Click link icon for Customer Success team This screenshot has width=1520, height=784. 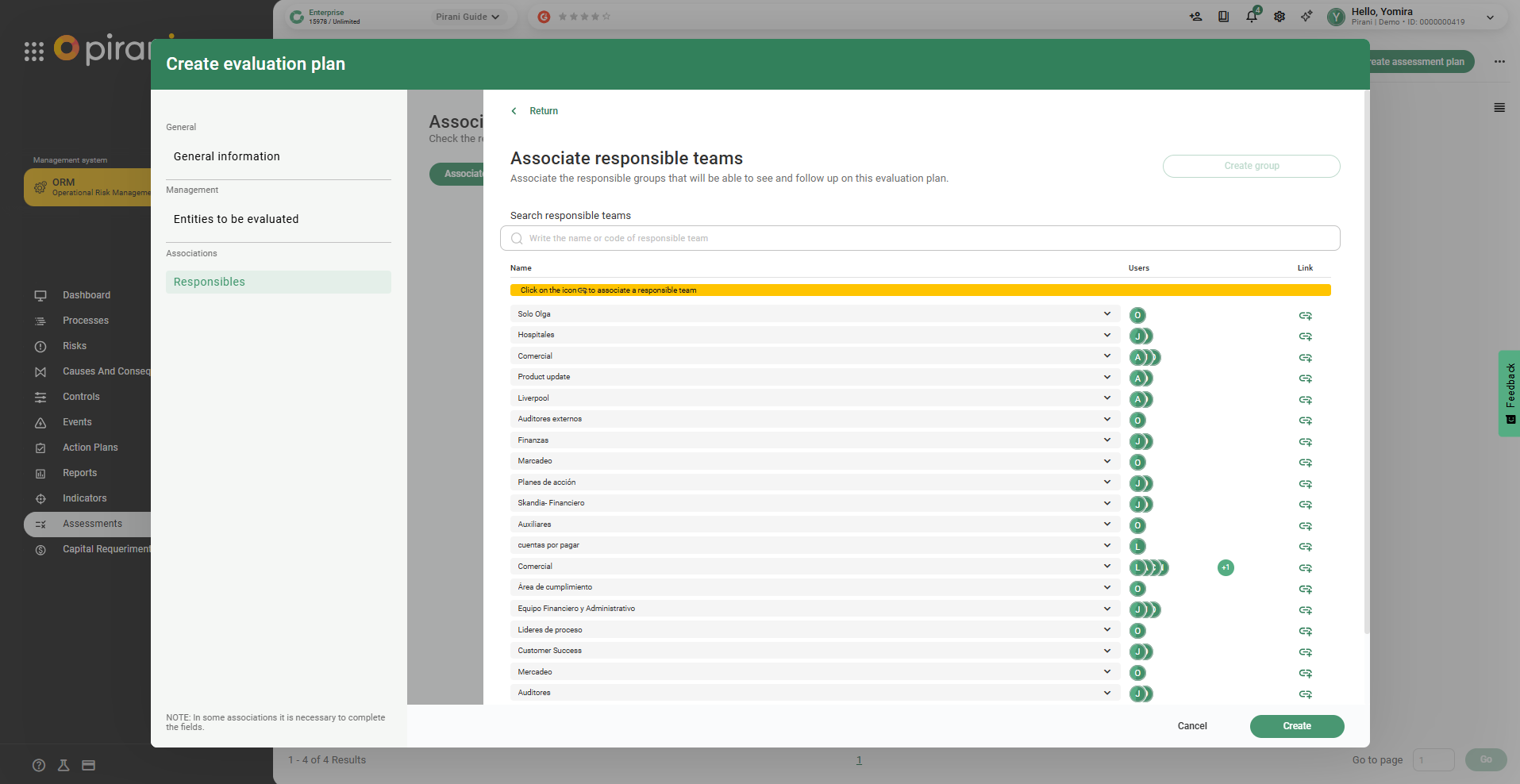click(x=1305, y=652)
